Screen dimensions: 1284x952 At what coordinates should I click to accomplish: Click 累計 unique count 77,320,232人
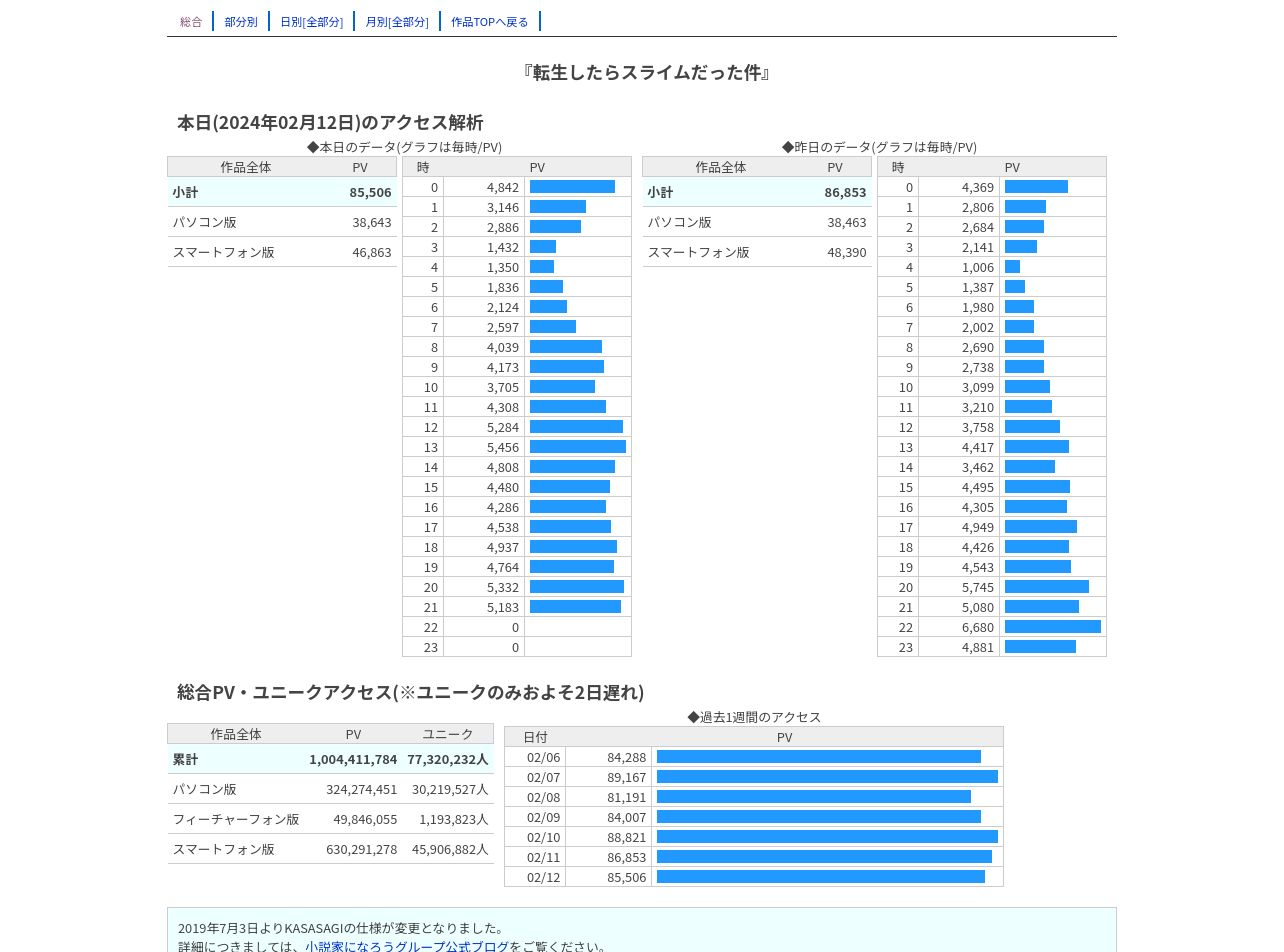pyautogui.click(x=448, y=759)
